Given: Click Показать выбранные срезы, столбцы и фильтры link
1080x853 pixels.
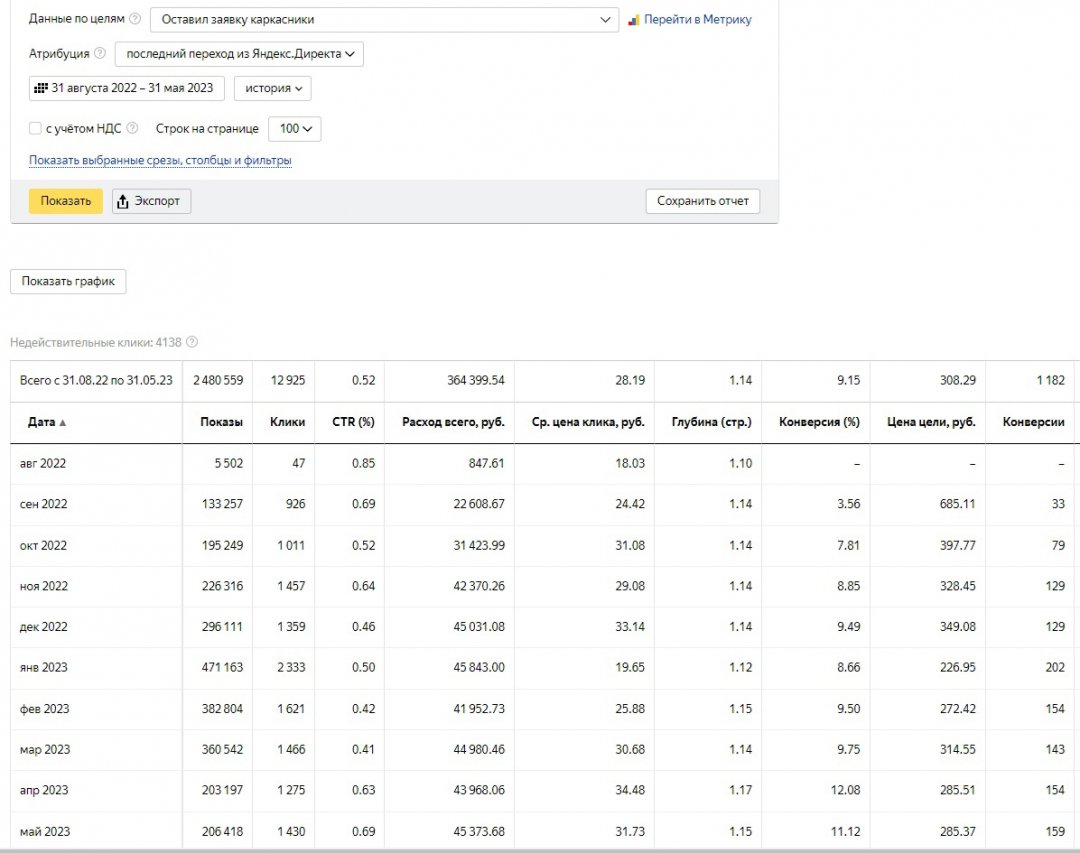Looking at the screenshot, I should click(x=160, y=160).
